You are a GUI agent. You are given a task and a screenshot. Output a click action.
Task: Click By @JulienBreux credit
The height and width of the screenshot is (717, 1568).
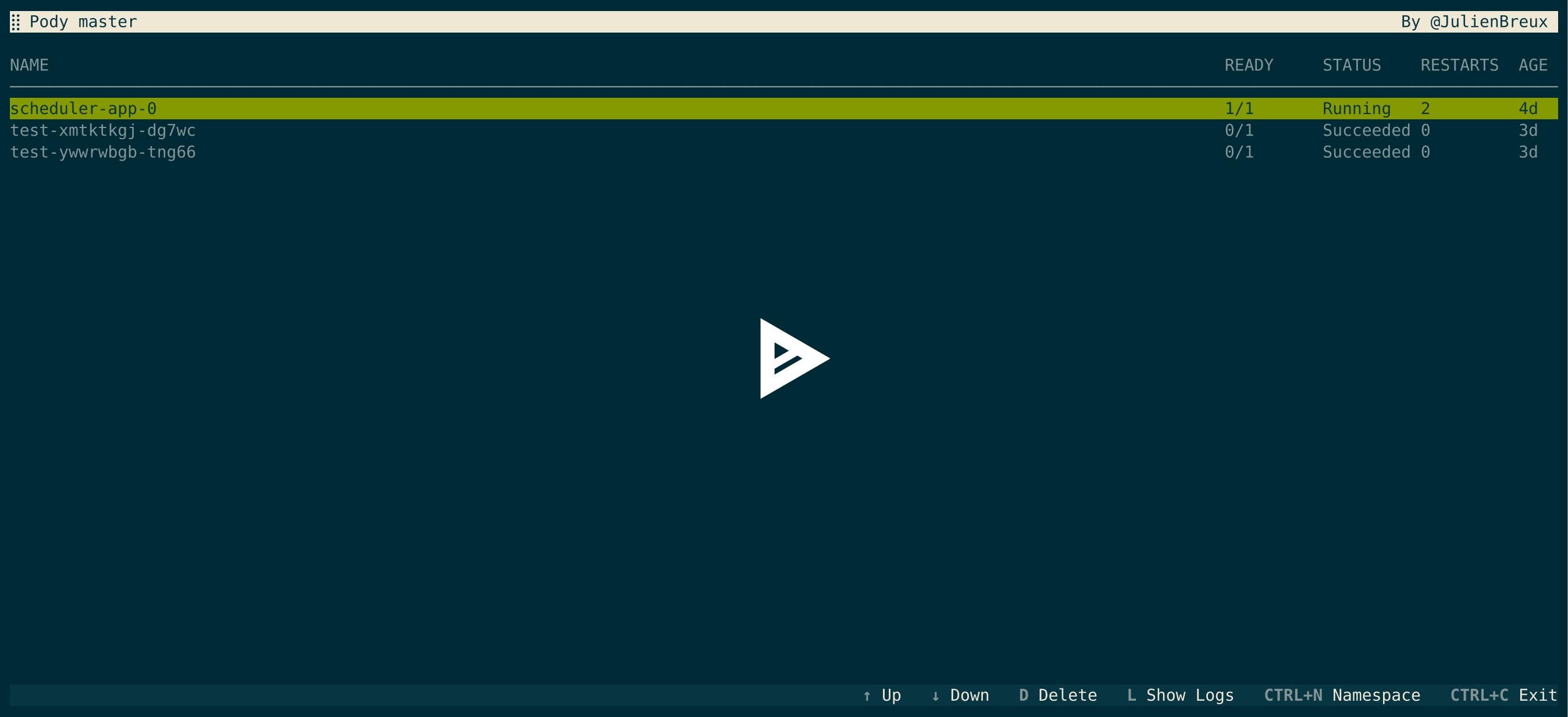click(1474, 22)
